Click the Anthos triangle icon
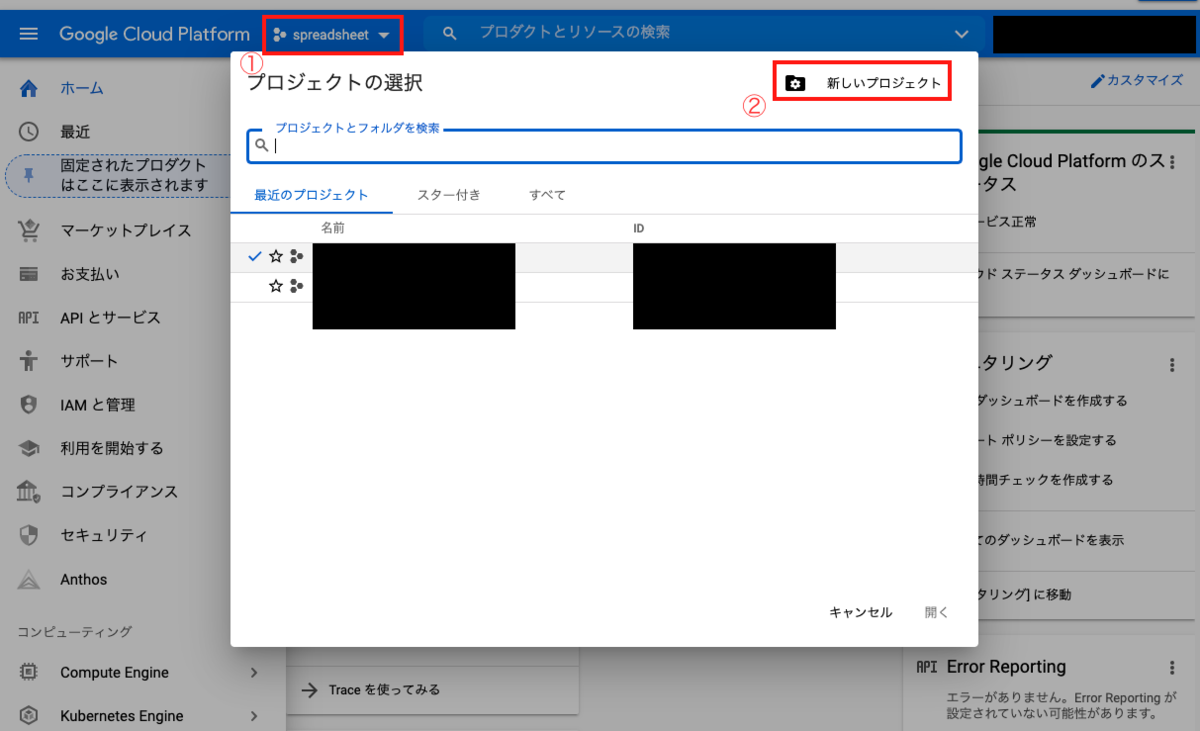Screen dimensions: 1200x731 coord(29,579)
